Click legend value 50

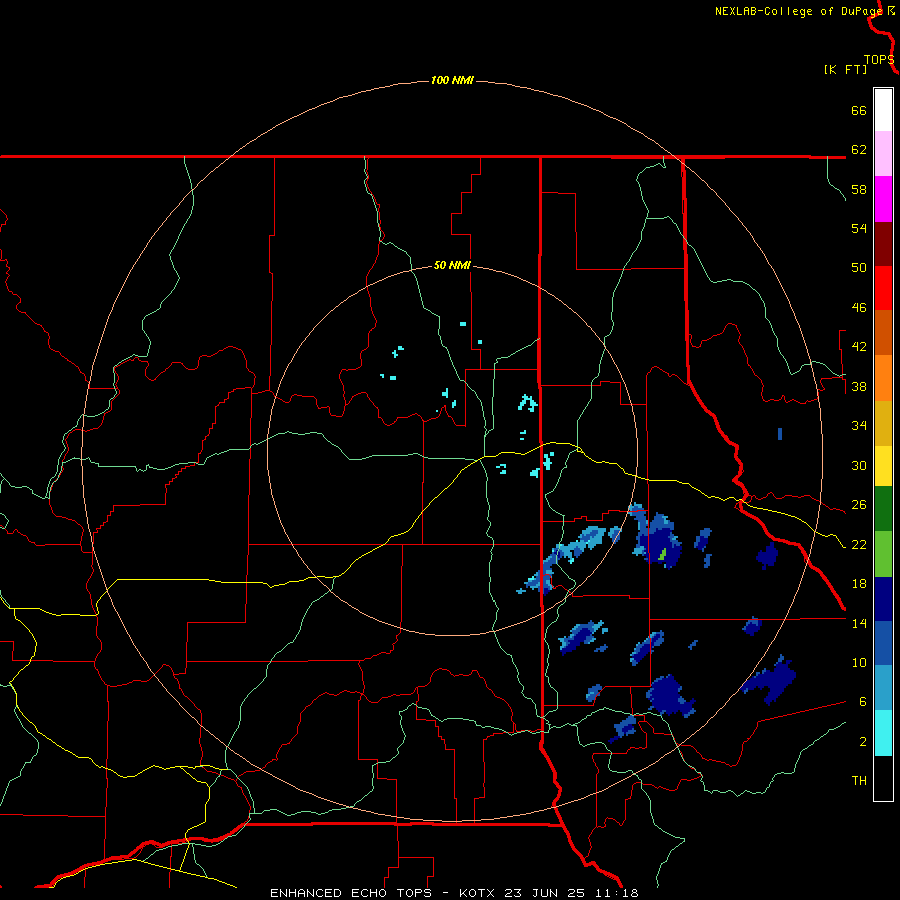pyautogui.click(x=859, y=268)
